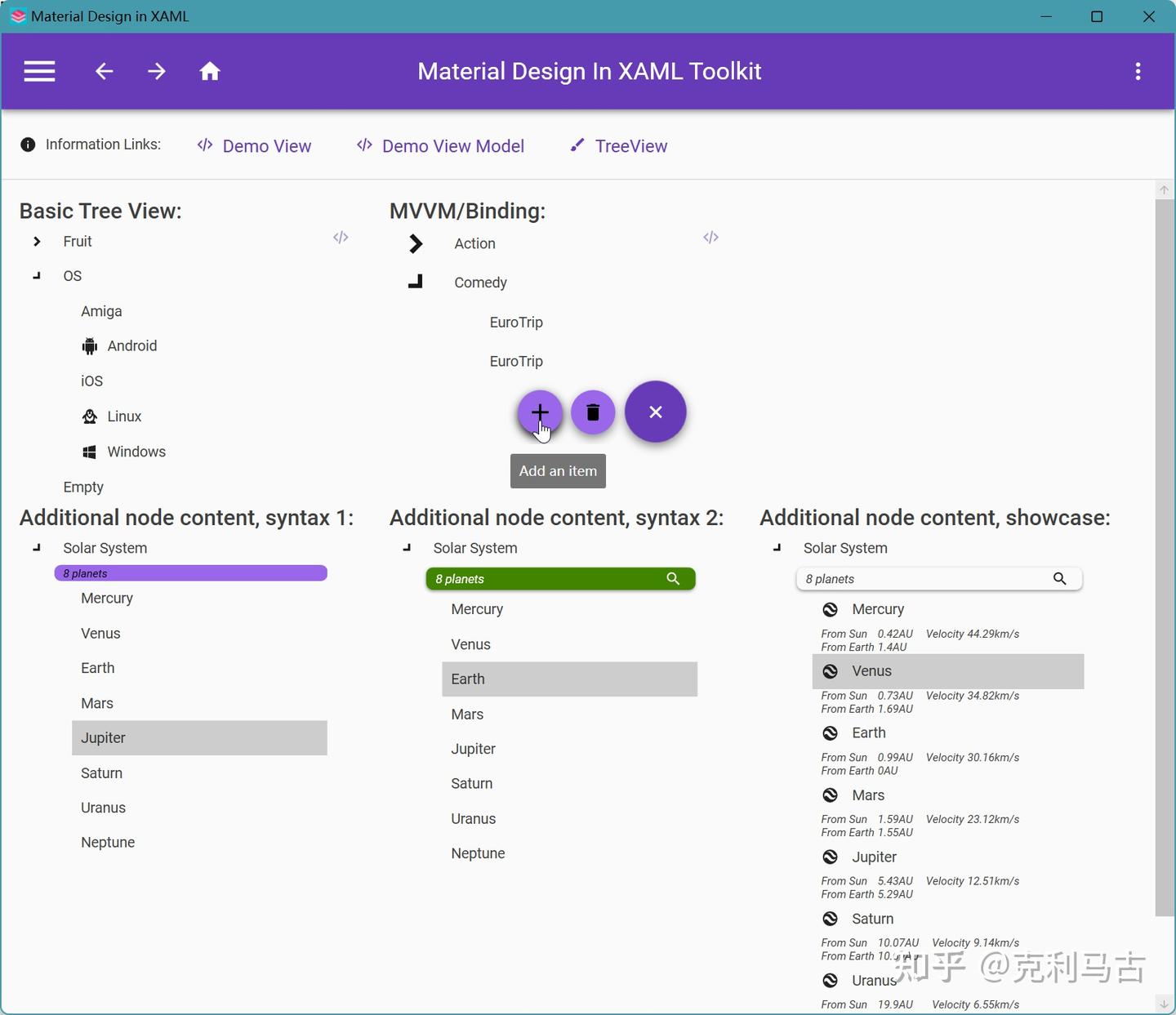Expand the Fruit tree node
Screen dimensions: 1176x1015
[36, 241]
